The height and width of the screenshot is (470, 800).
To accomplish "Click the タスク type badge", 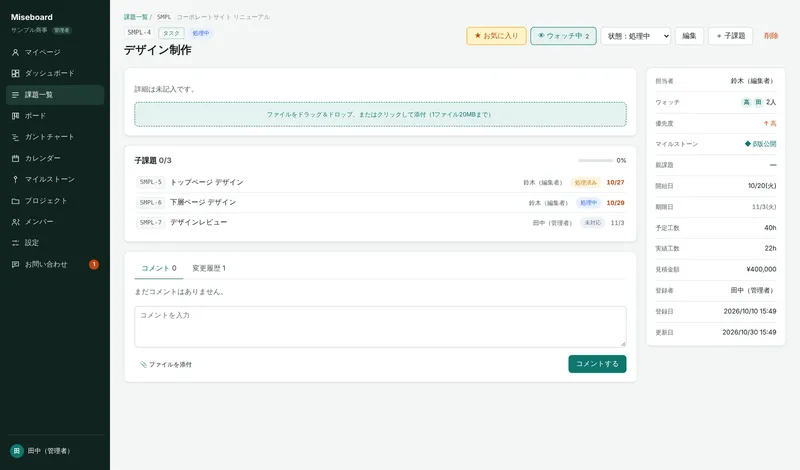I will coord(171,33).
